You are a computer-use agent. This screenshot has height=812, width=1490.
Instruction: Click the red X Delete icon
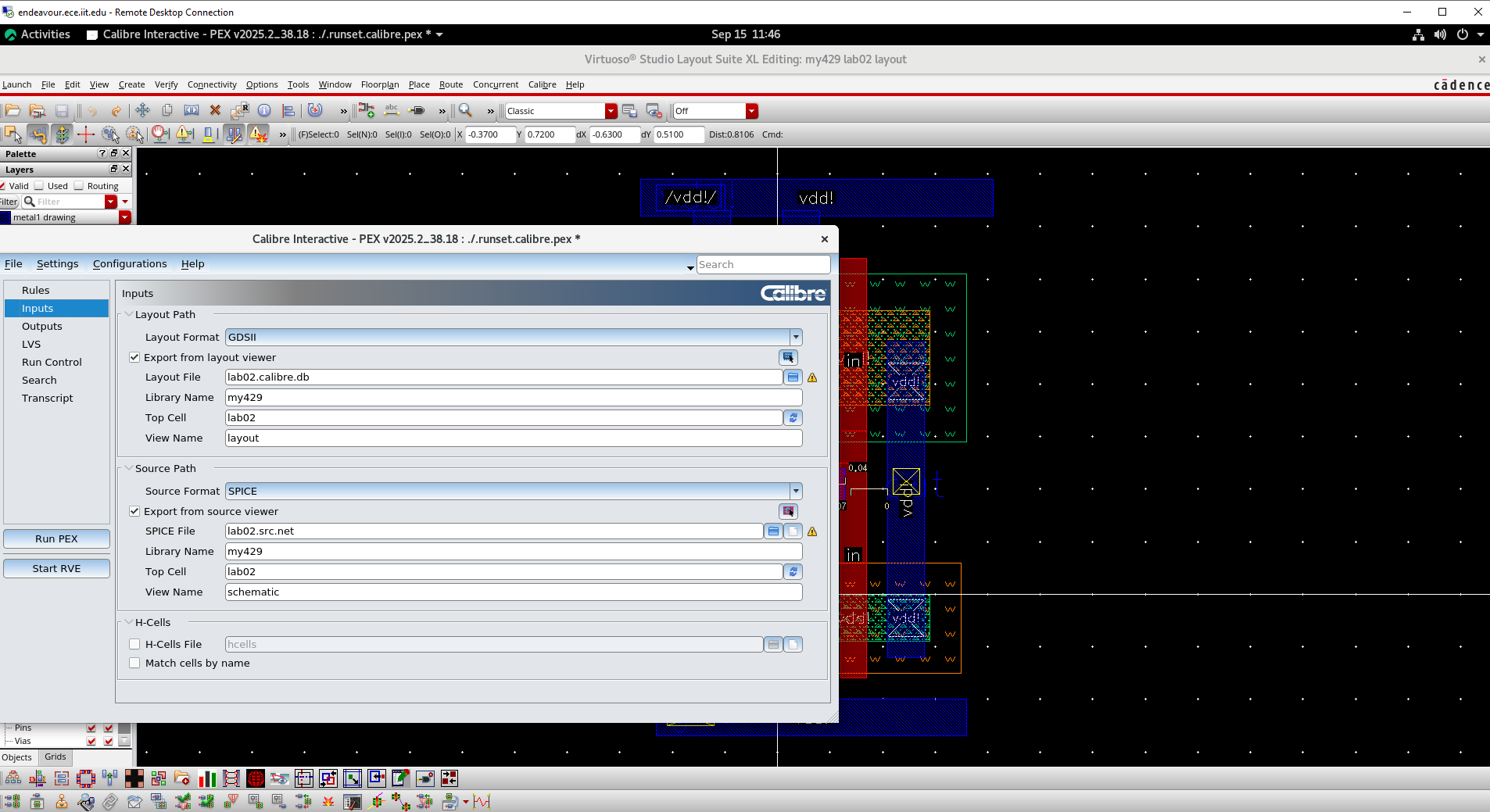point(216,111)
